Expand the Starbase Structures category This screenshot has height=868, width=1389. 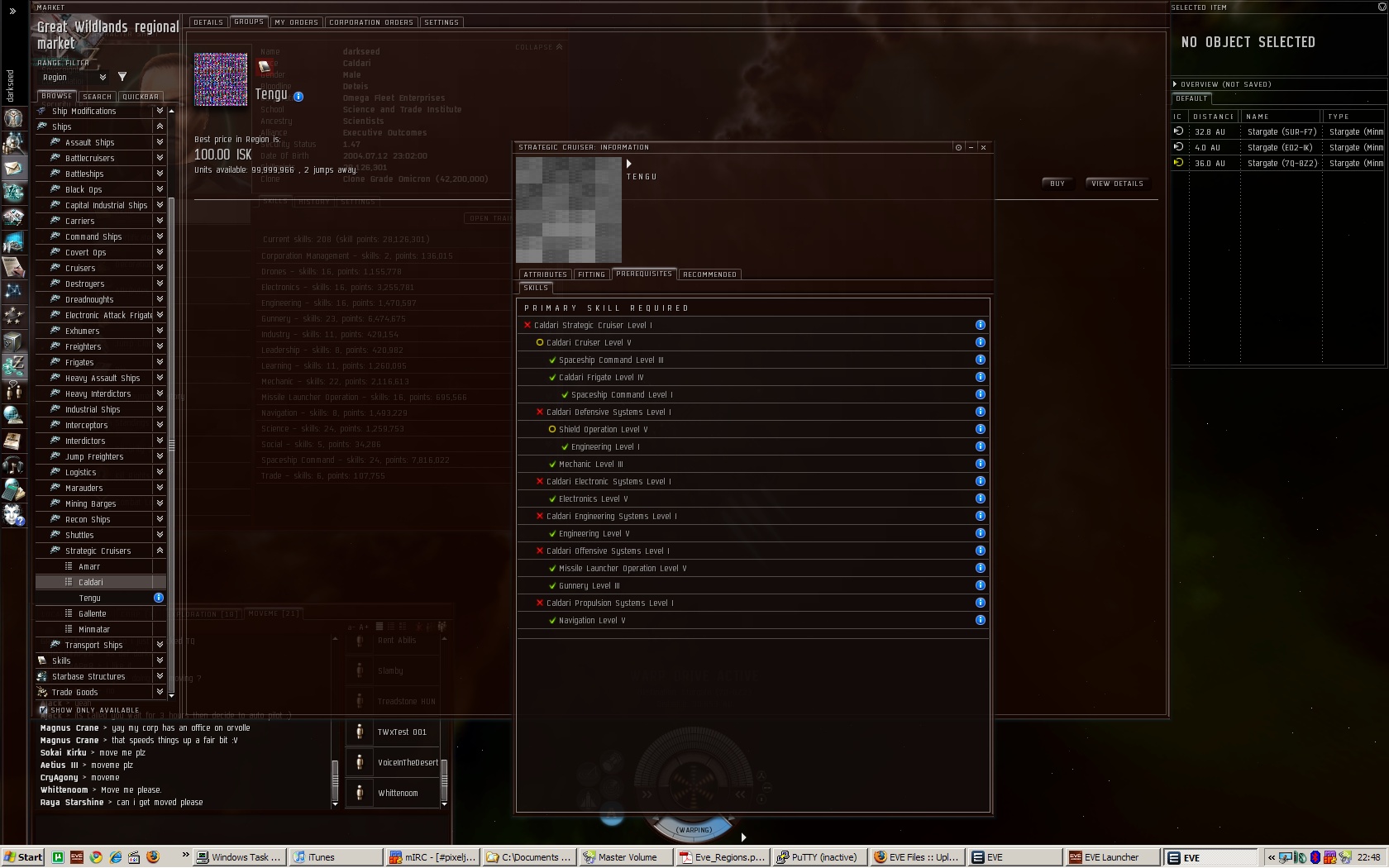[160, 676]
